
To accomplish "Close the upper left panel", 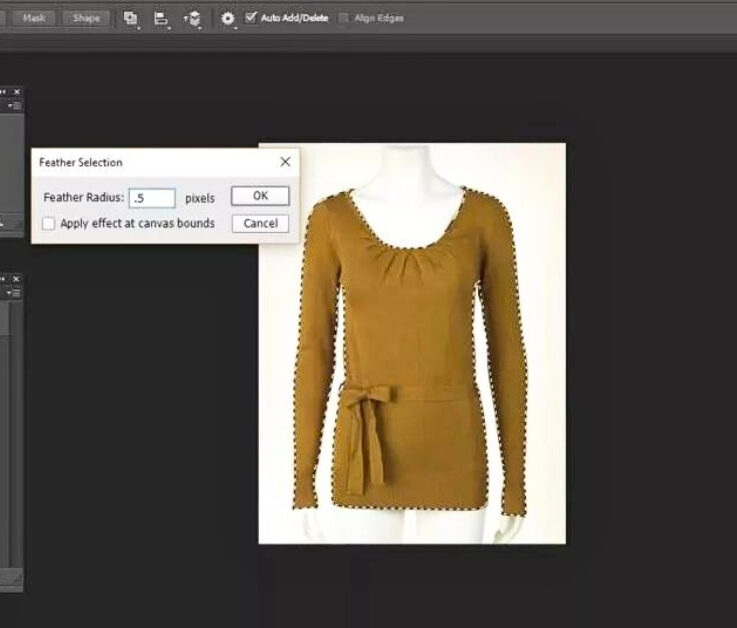I will pyautogui.click(x=17, y=92).
